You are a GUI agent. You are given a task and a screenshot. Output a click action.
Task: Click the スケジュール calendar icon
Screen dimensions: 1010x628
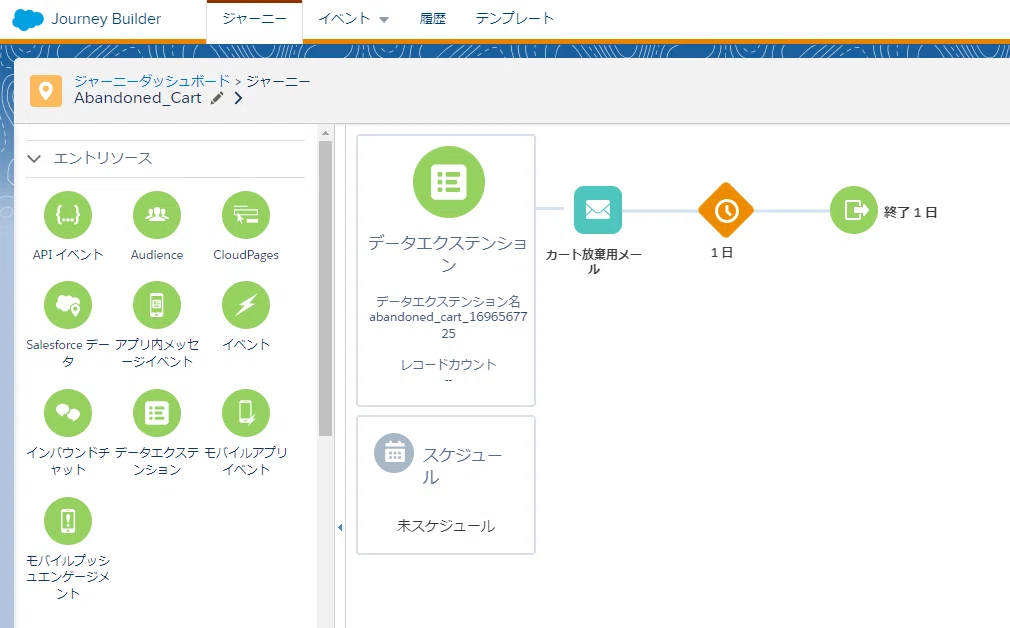coord(394,453)
